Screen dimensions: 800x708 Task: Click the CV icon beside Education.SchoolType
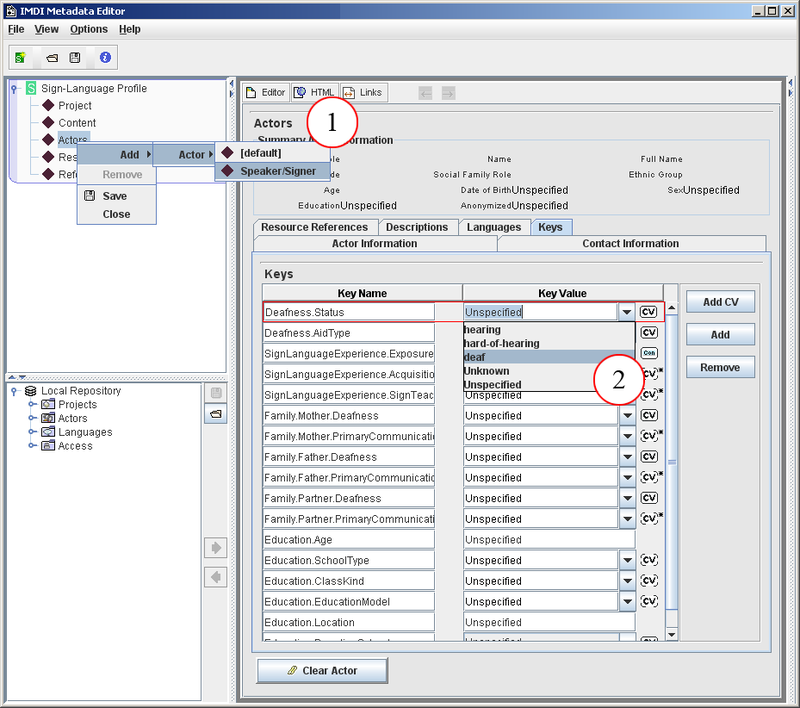coord(648,560)
